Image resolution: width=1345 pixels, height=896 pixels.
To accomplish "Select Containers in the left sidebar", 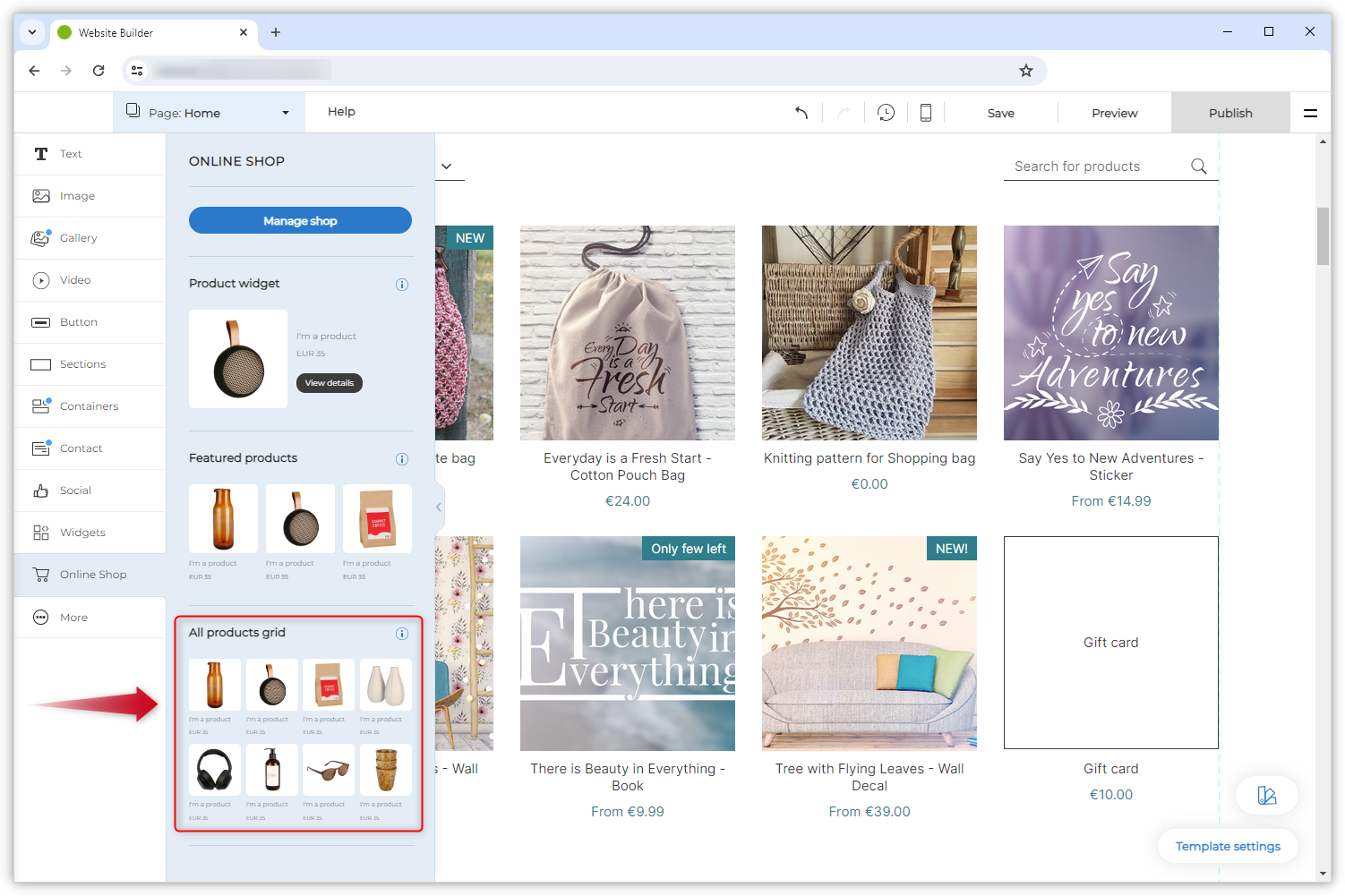I will tap(89, 406).
